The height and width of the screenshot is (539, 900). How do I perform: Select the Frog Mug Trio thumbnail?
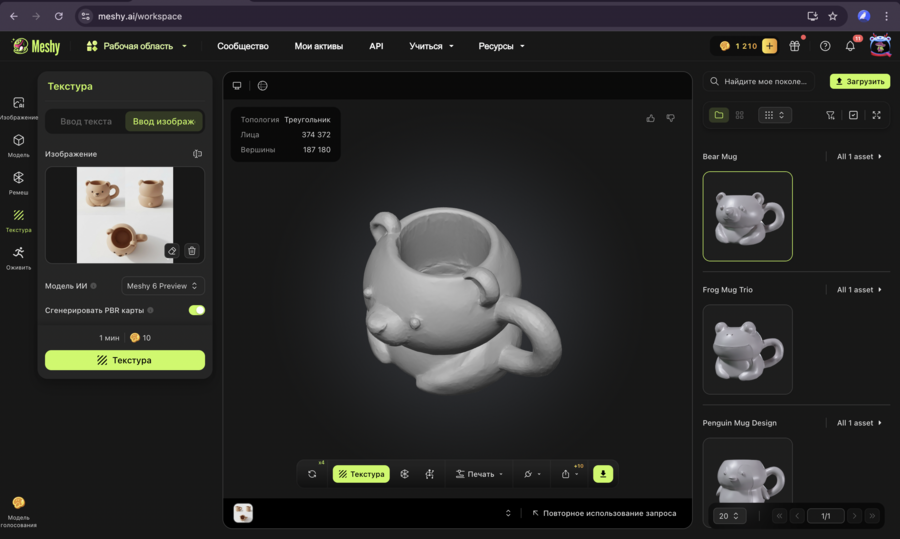(x=747, y=350)
